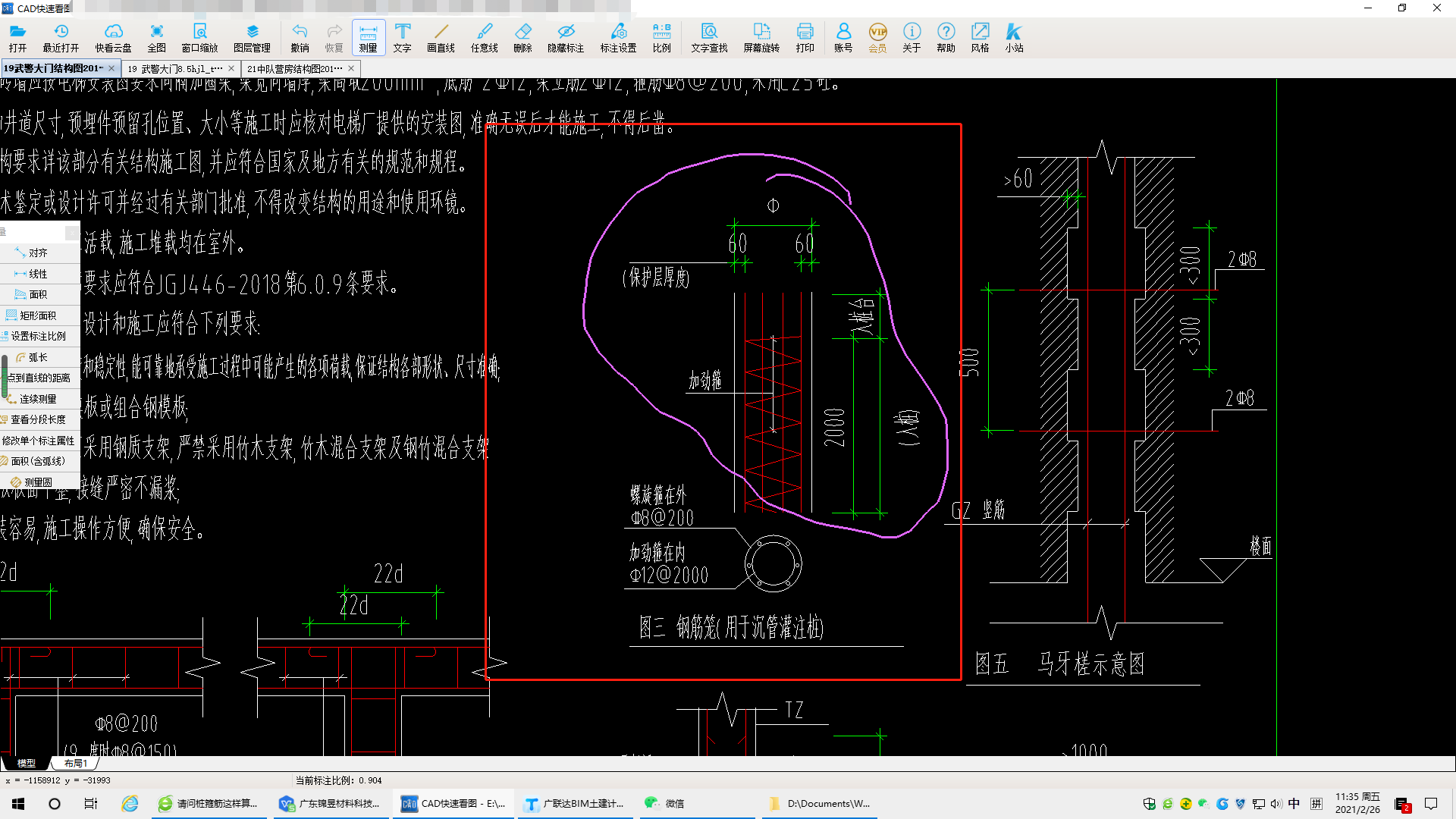Select the draw straight line tool (画直线)
1456x819 pixels.
tap(441, 37)
